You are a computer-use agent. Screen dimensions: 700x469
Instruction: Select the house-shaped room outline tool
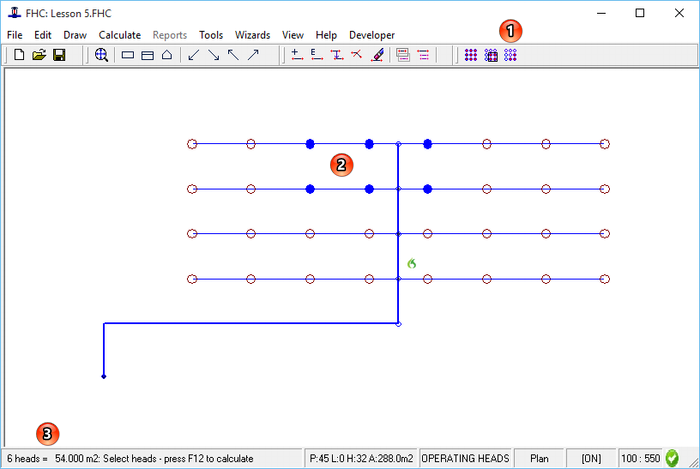pos(167,55)
